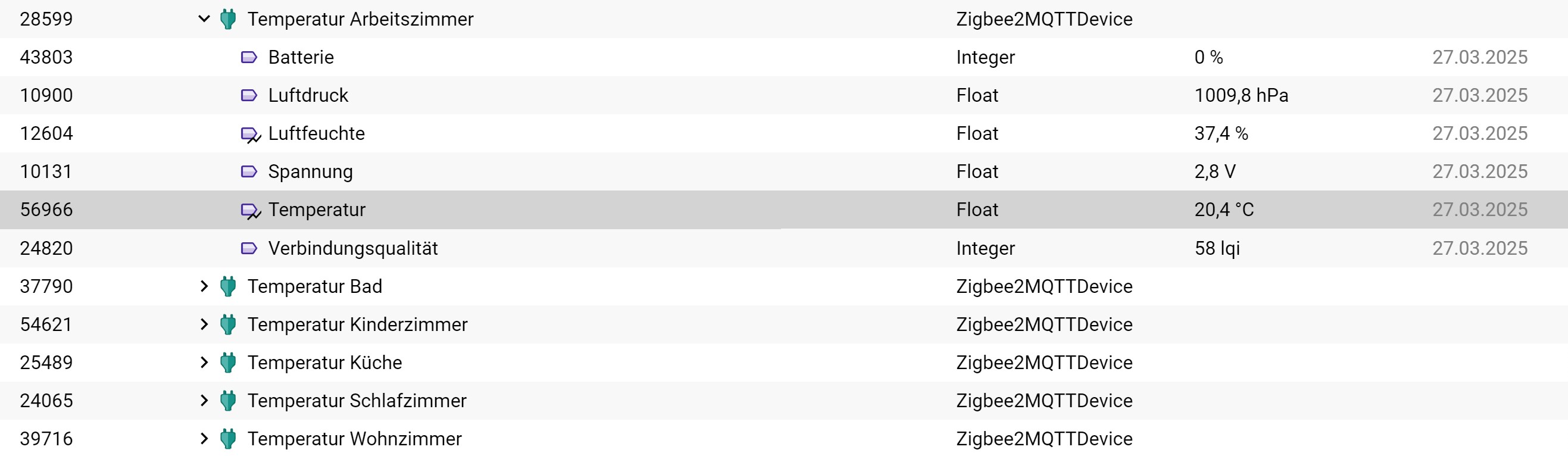Click the logged Temperatur variable icon
The height and width of the screenshot is (456, 1568).
pyautogui.click(x=251, y=211)
